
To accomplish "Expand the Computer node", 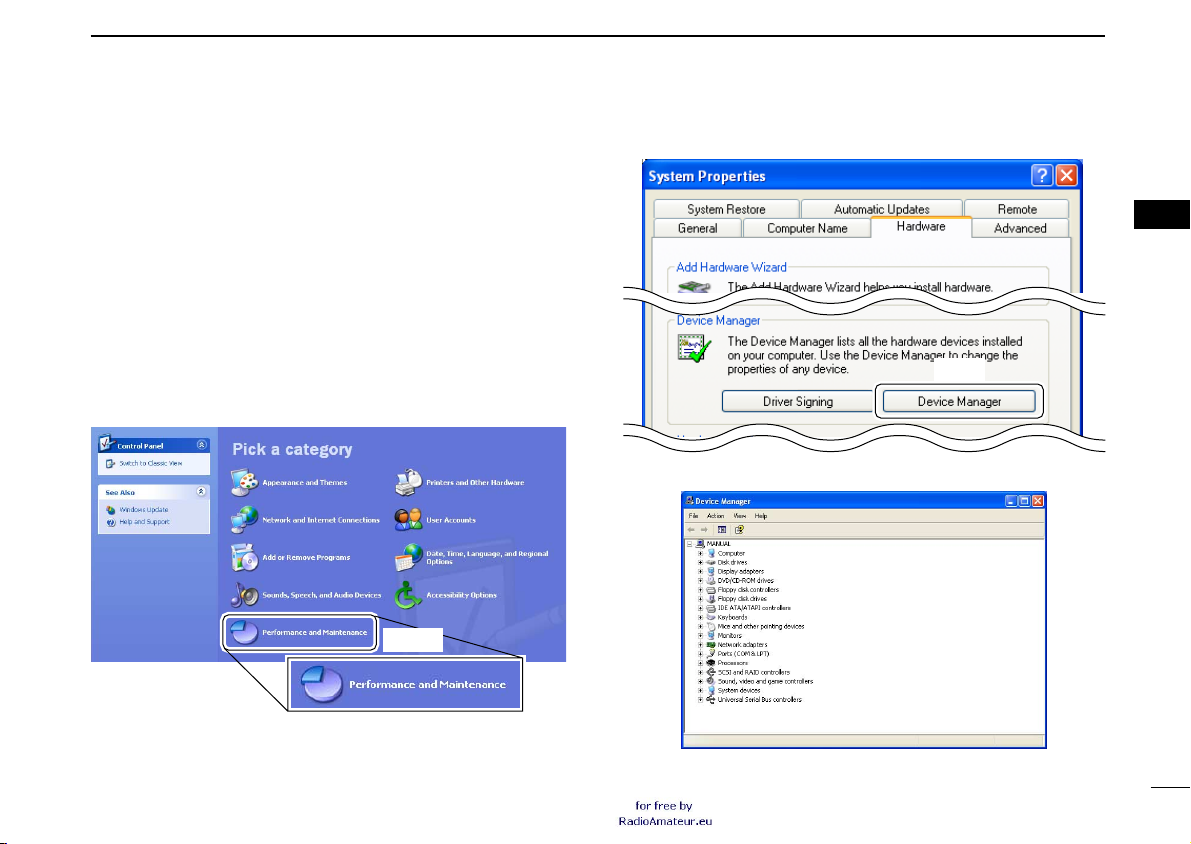I will tap(700, 553).
